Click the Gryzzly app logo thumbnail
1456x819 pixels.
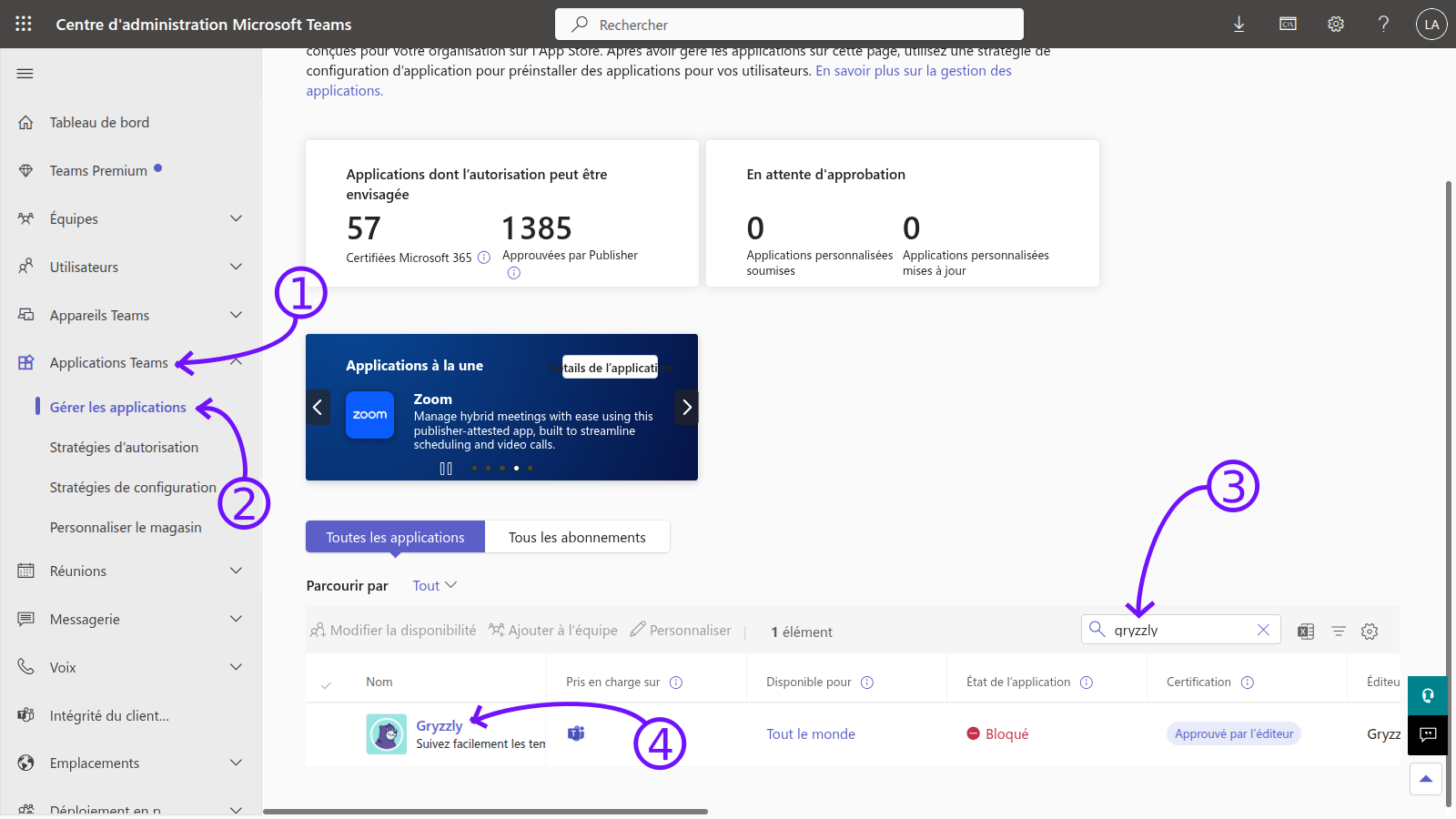(387, 733)
